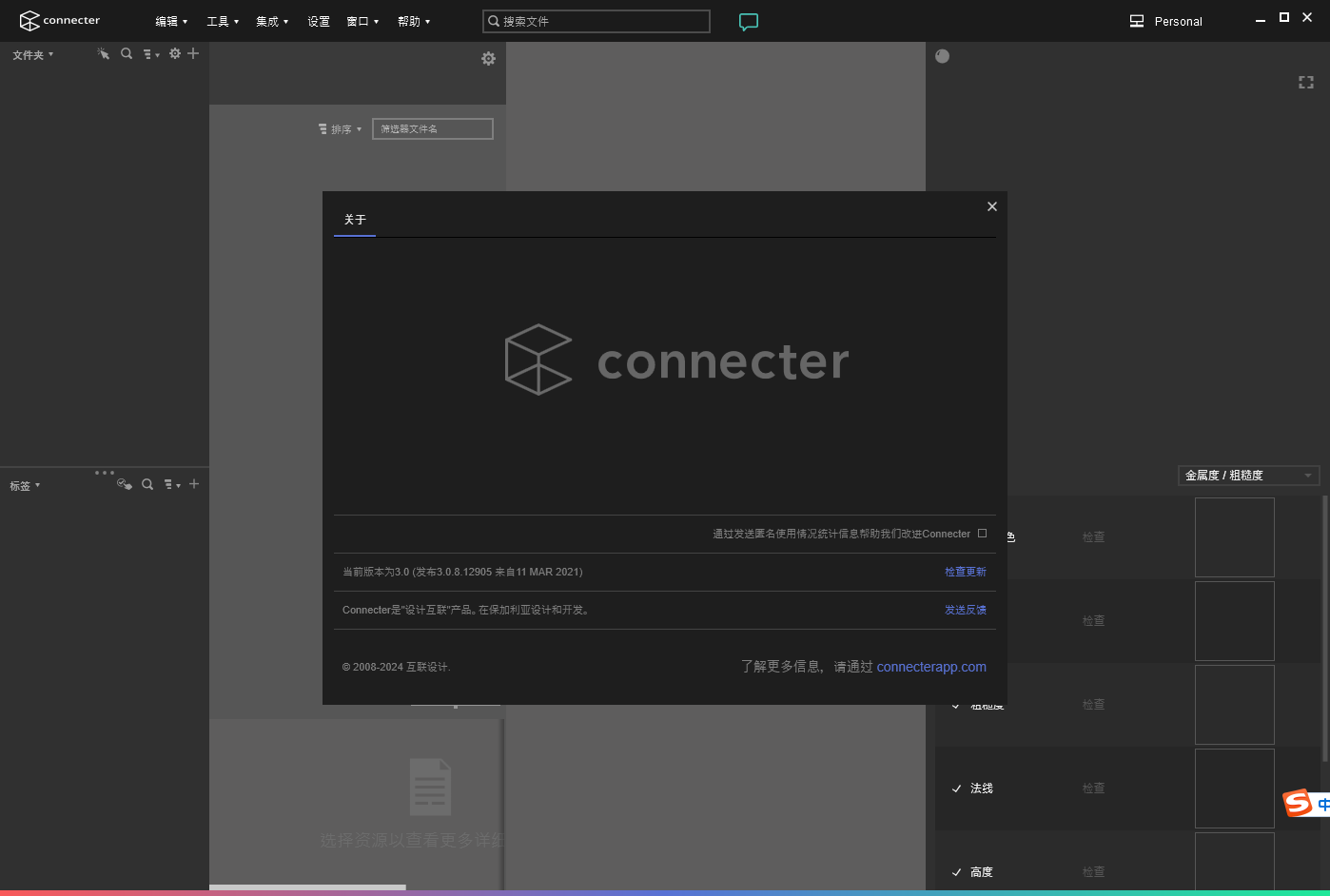Visit connecterapp.com via the link
Screen dimensions: 1330x896
(x=931, y=667)
